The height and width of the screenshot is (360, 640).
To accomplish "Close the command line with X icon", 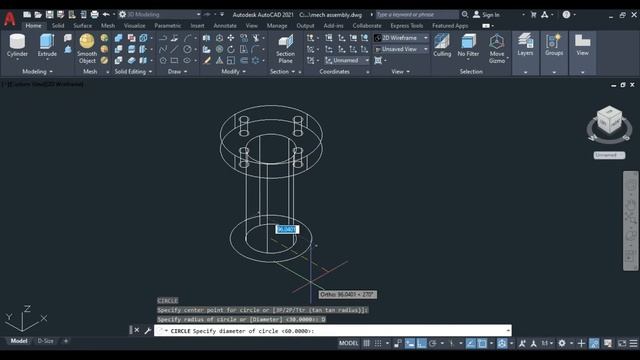I will click(137, 330).
